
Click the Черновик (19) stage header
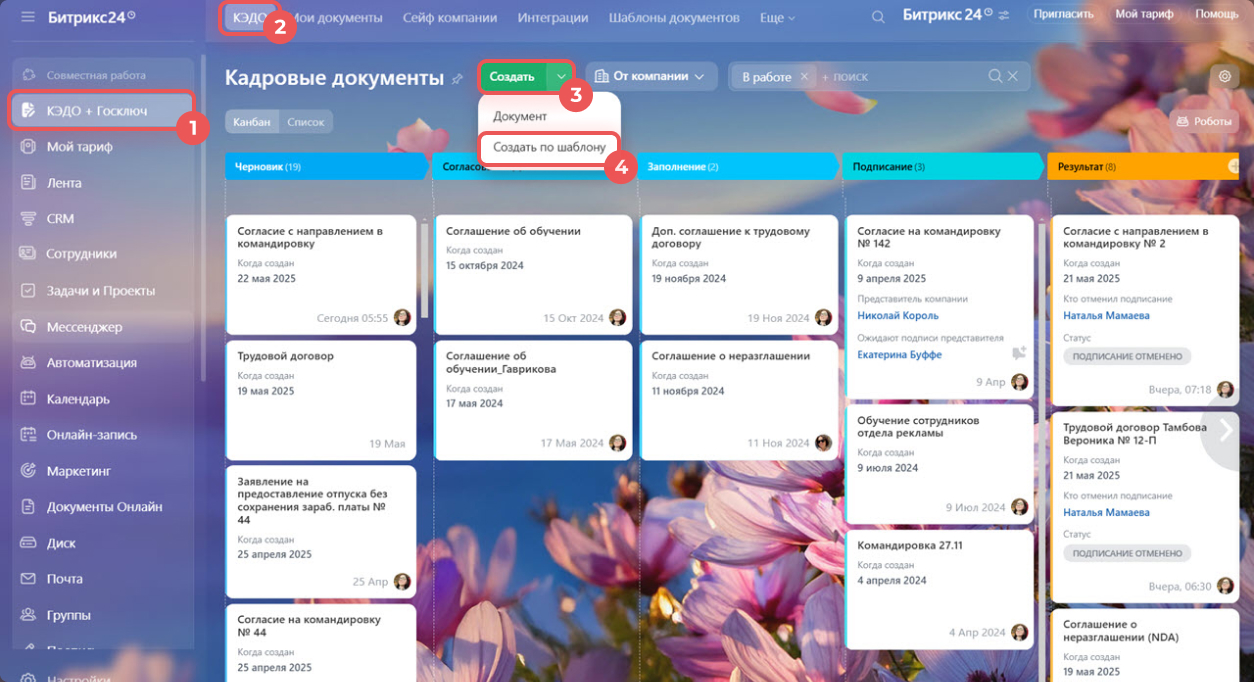(x=326, y=166)
